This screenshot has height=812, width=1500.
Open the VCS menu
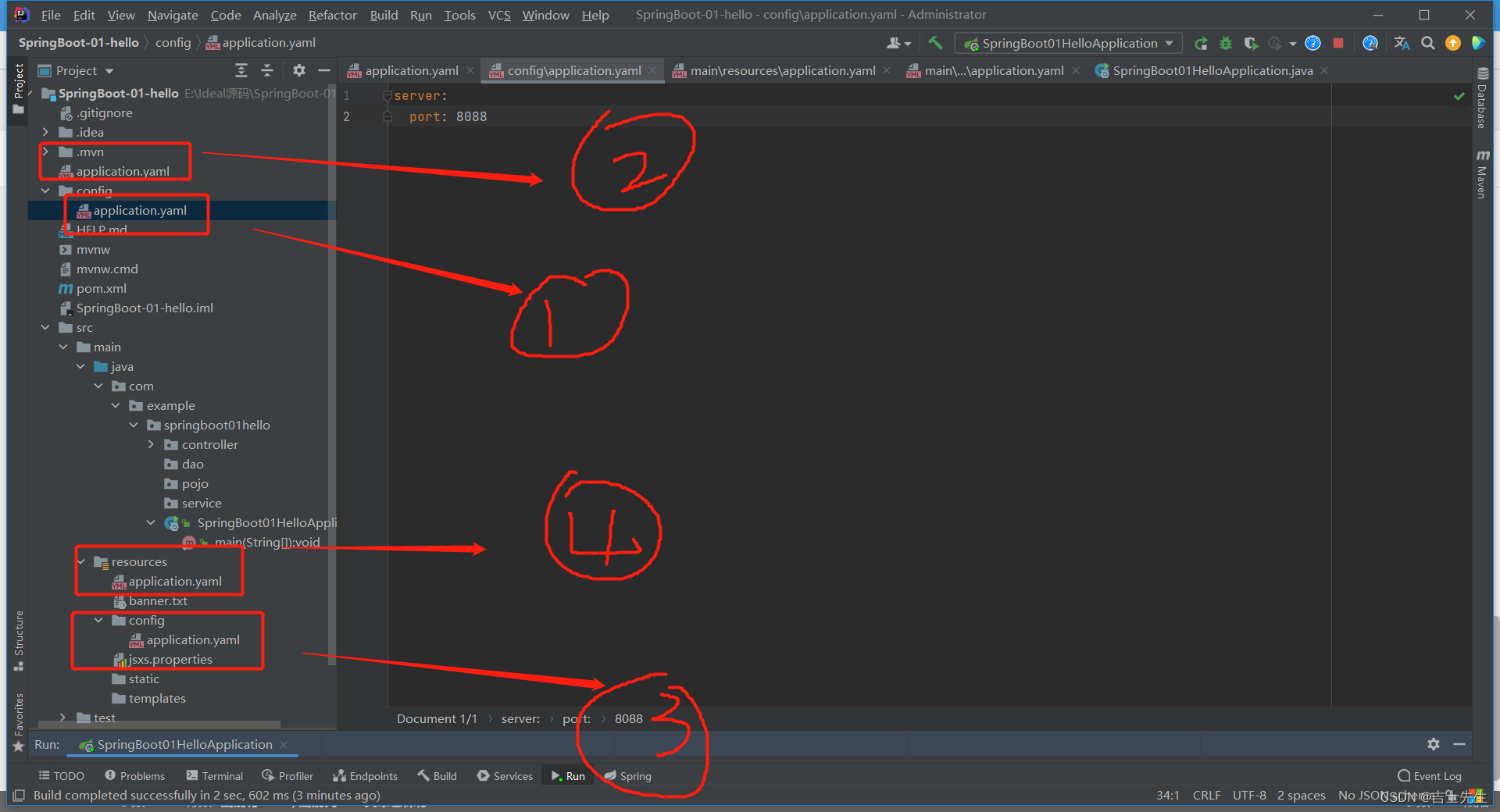pos(499,15)
